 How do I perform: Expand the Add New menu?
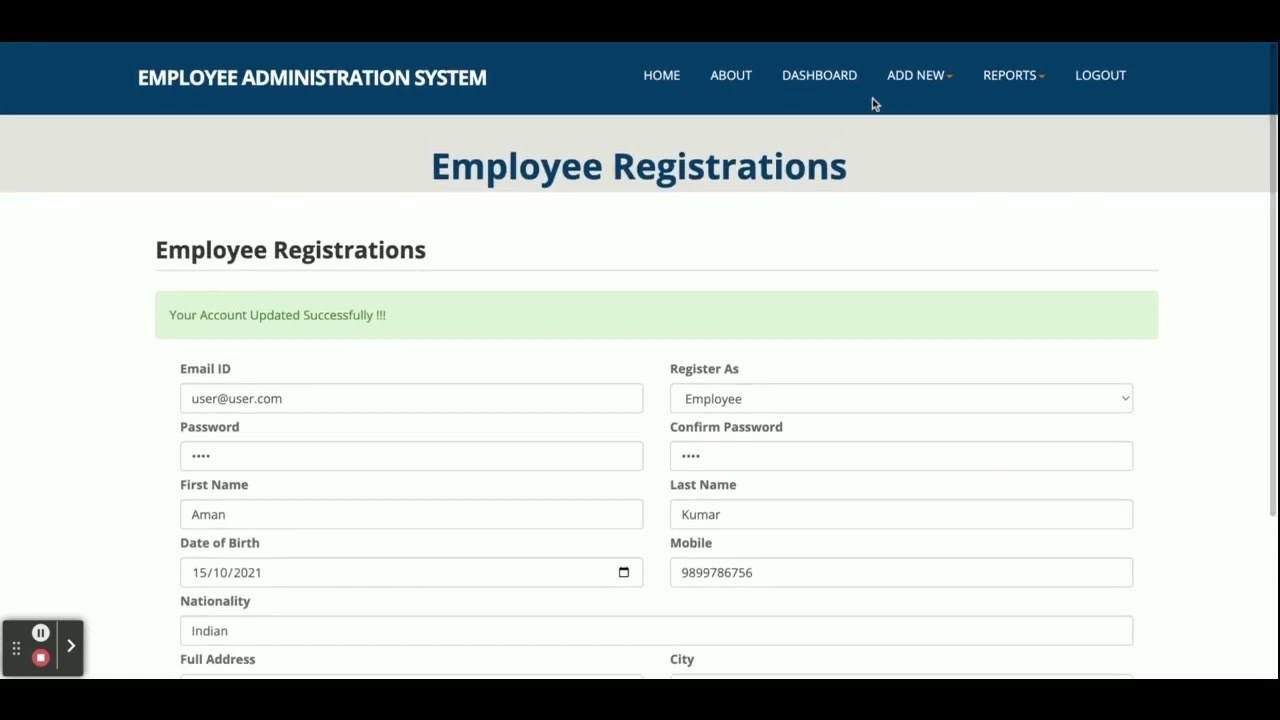pos(919,75)
